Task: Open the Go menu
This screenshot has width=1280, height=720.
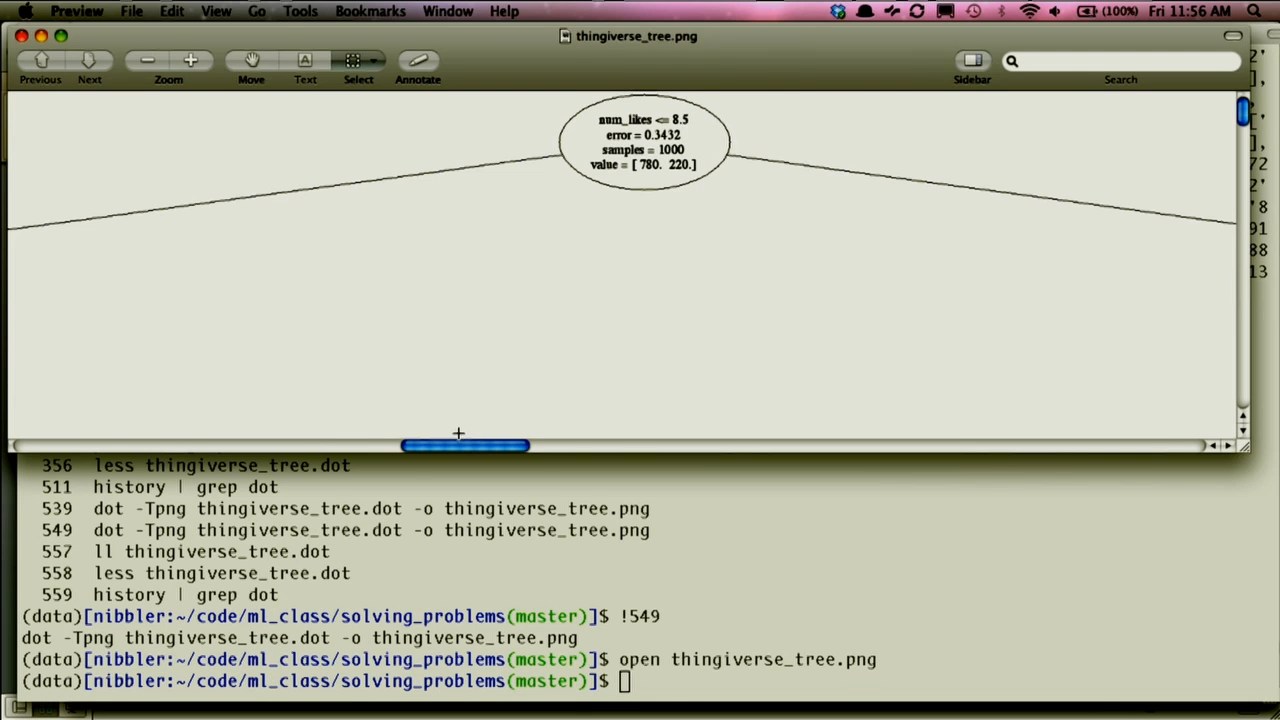Action: click(257, 11)
